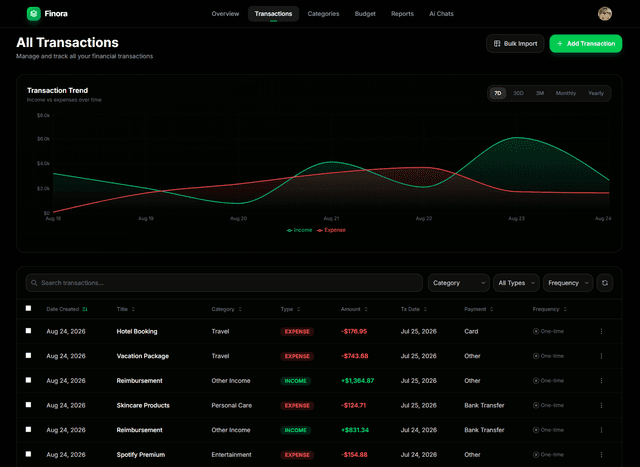Viewport: 640px width, 467px height.
Task: Click amount -$154.88
Action: click(354, 454)
